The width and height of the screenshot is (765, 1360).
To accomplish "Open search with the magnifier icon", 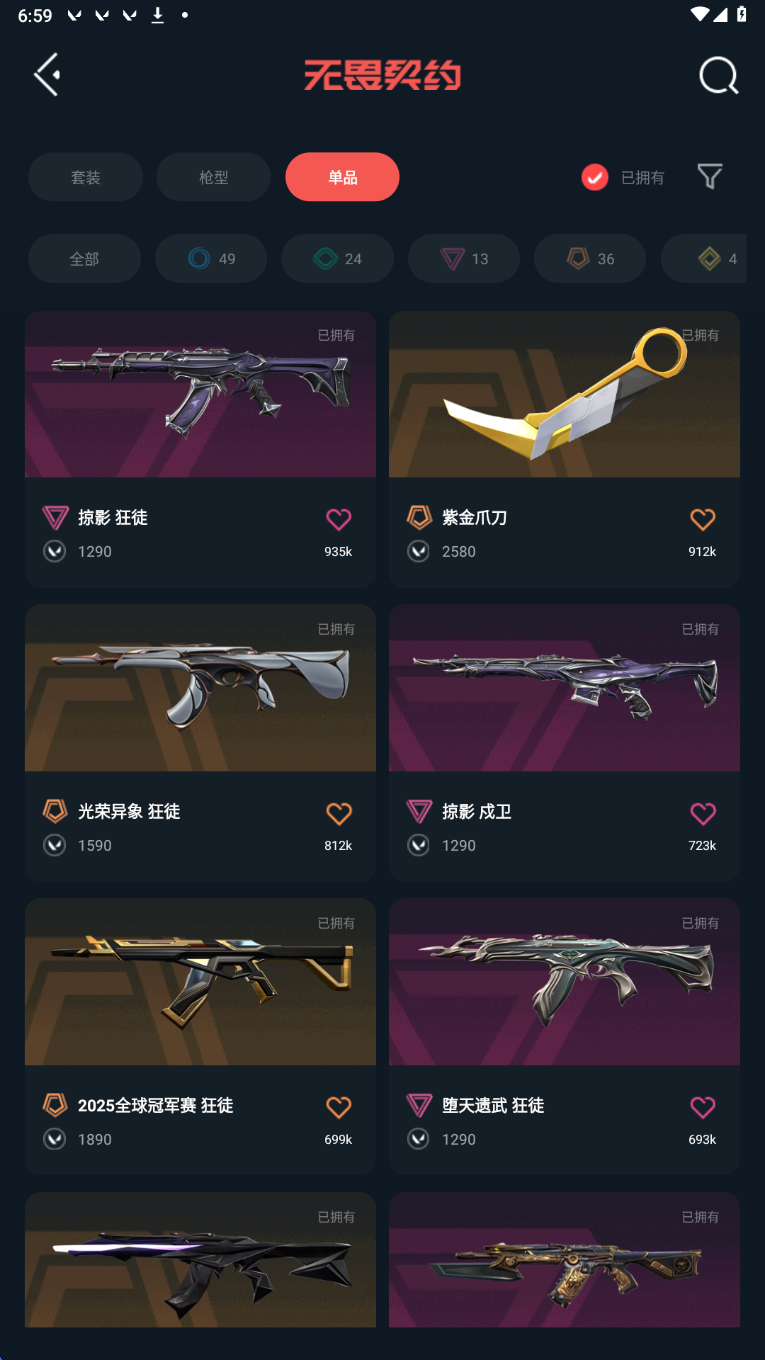I will pos(718,75).
